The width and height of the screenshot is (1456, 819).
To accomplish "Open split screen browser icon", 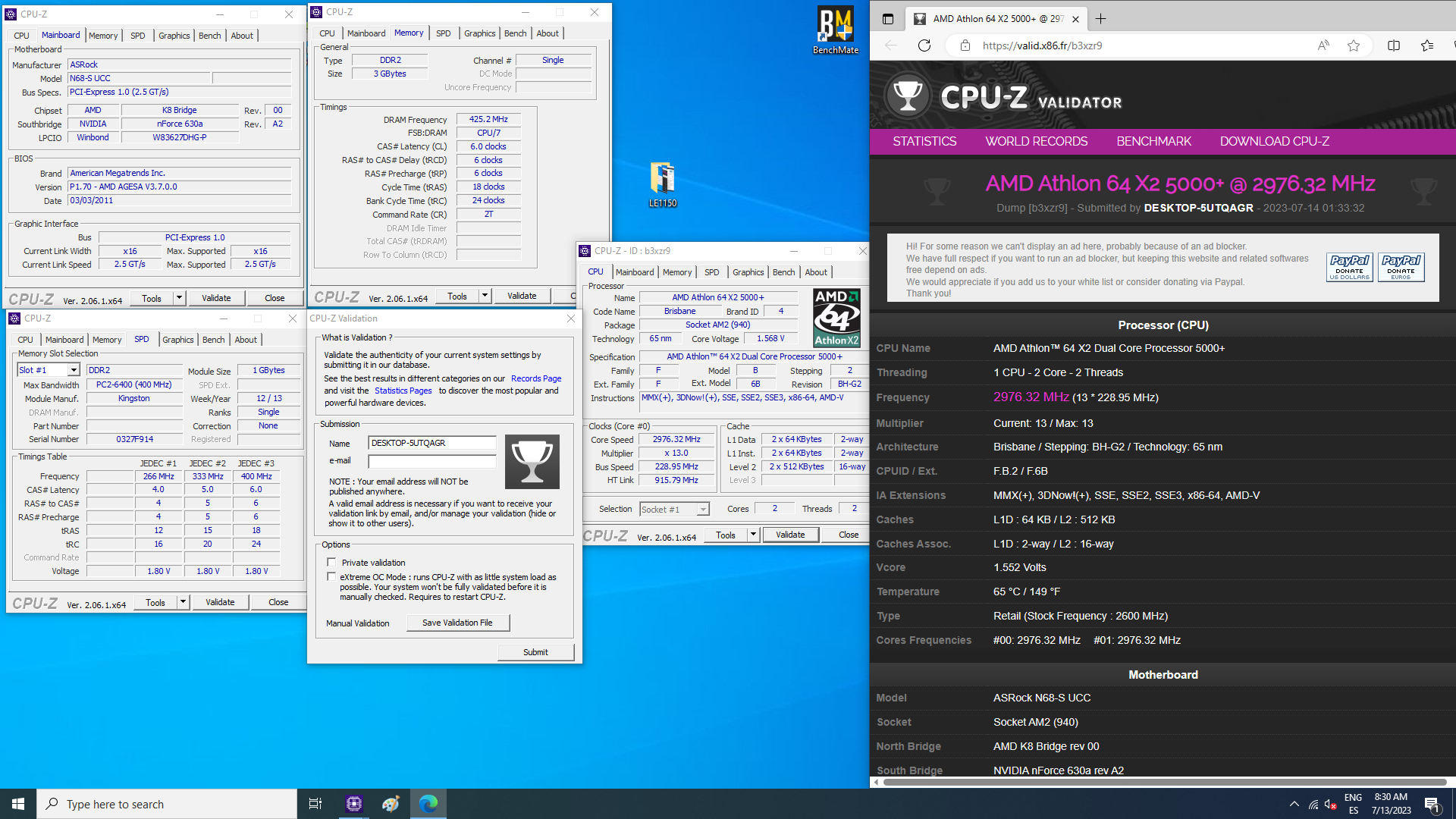I will [1394, 45].
